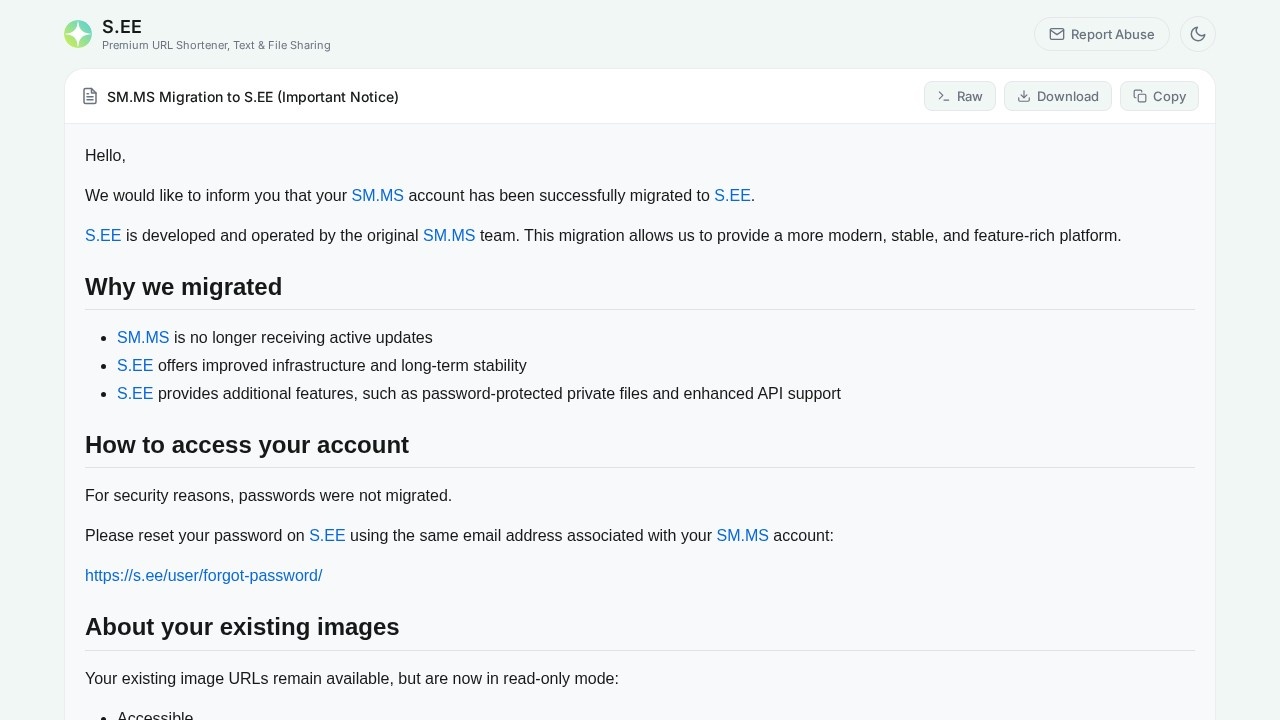Image resolution: width=1280 pixels, height=720 pixels.
Task: Click SM.MS link before 'team' text
Action: tap(449, 236)
